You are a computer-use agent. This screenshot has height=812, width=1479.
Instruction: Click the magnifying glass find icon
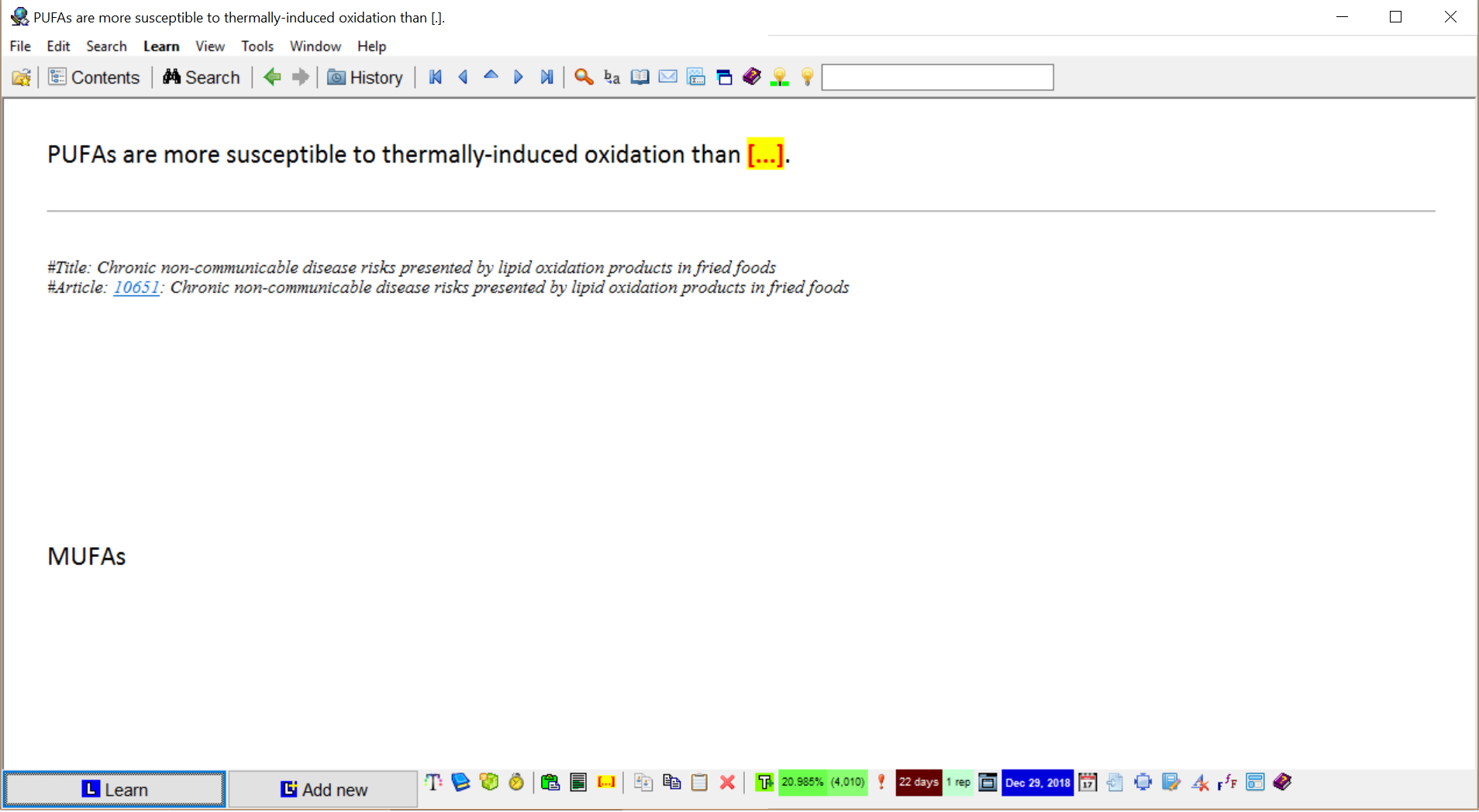pos(584,77)
